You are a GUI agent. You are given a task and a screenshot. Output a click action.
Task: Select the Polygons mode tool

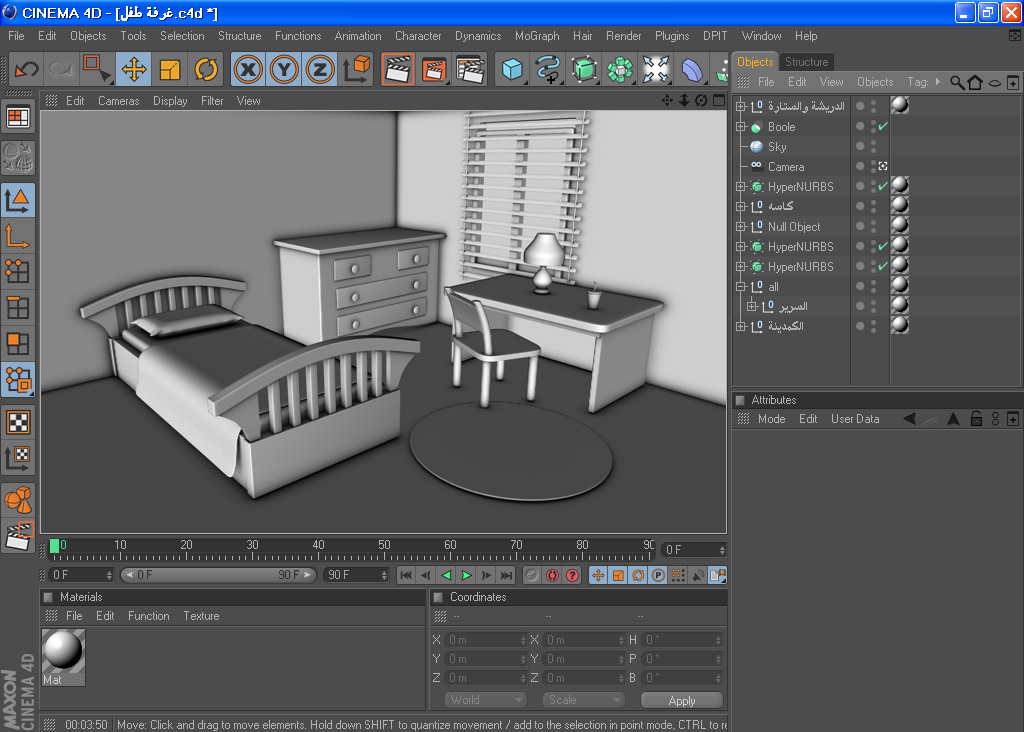click(18, 343)
